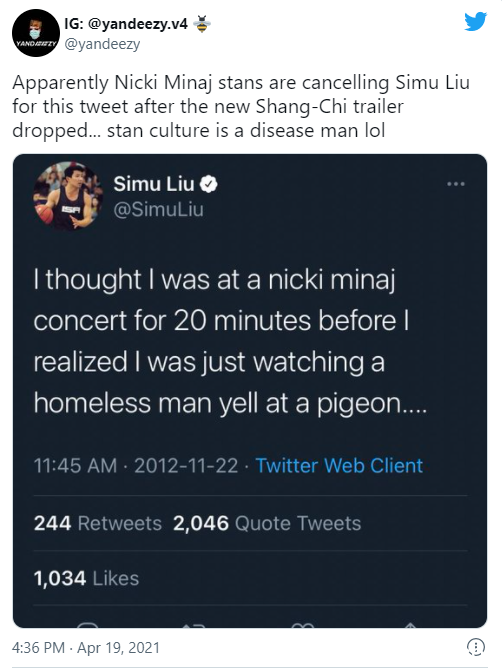
Task: Click the heart like icon in embedded tweet
Action: (302, 625)
